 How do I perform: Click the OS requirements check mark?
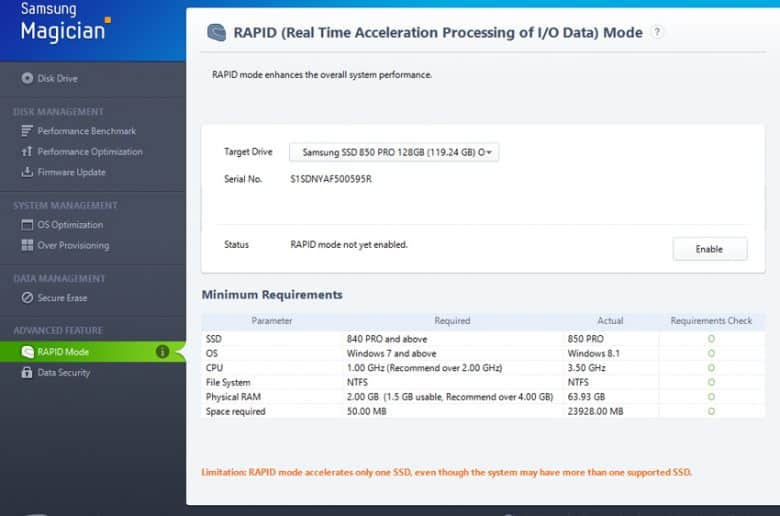(711, 353)
